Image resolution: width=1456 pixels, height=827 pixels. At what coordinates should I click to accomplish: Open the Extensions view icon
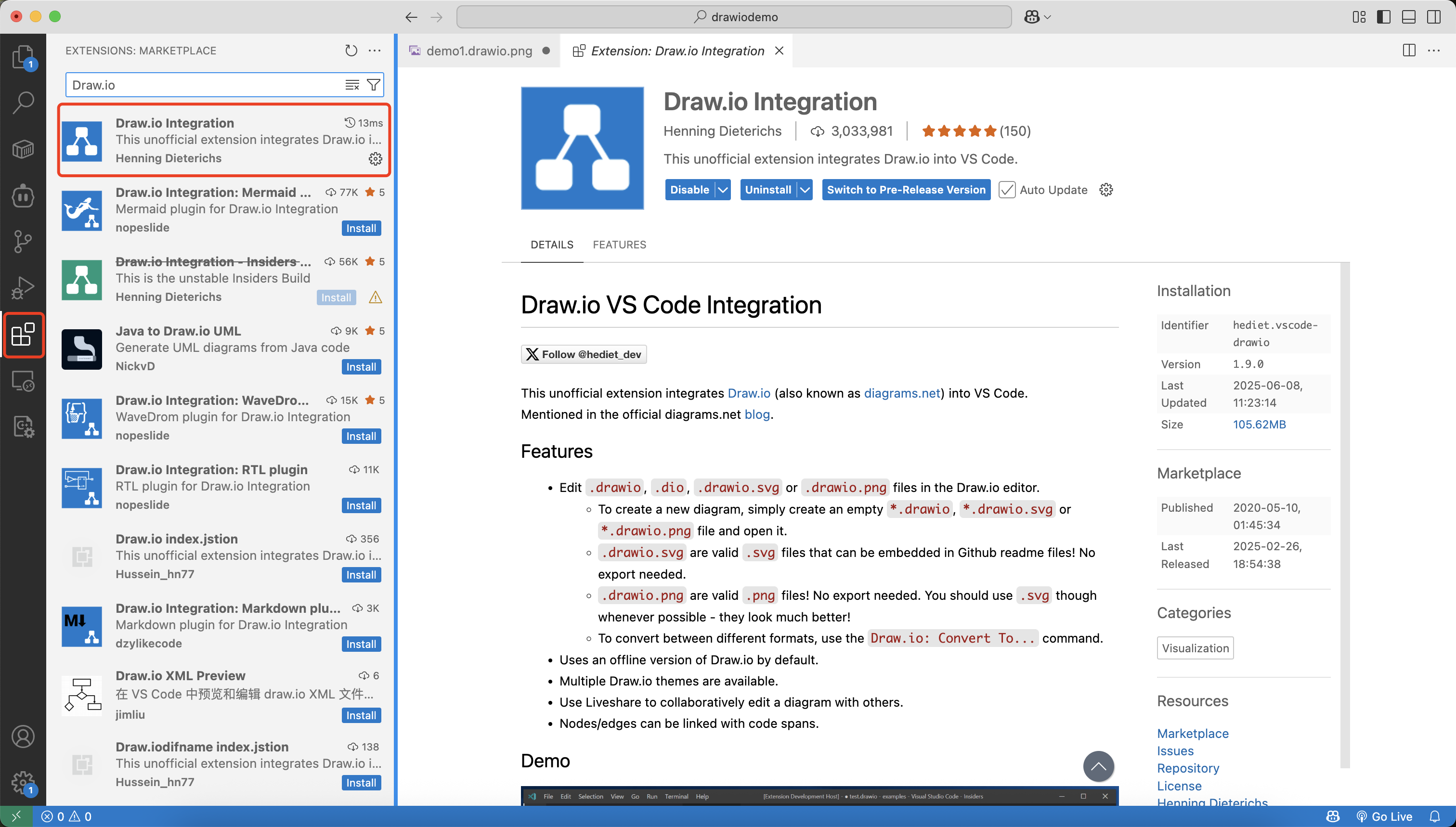[x=23, y=335]
